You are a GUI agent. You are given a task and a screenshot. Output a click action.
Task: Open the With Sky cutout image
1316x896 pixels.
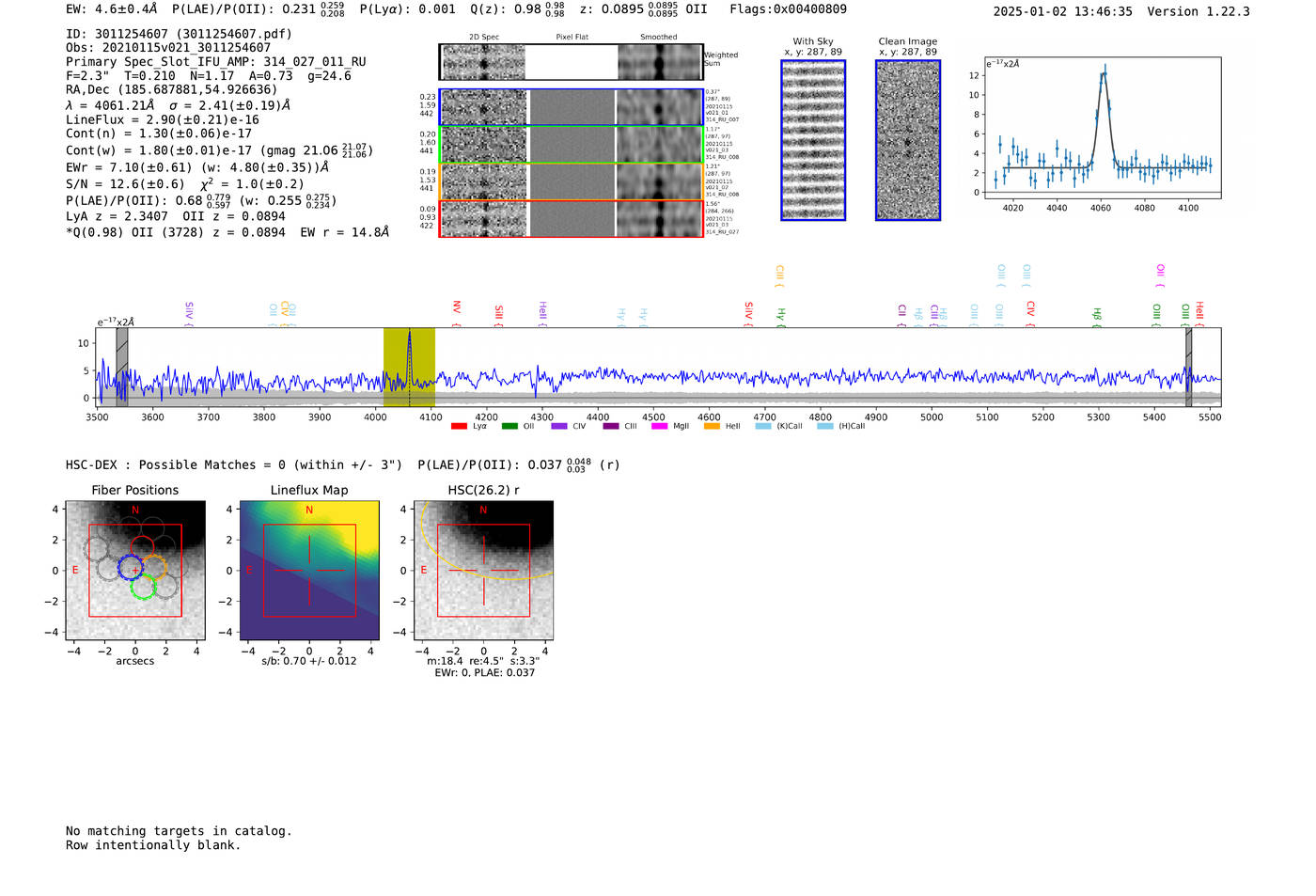(813, 140)
